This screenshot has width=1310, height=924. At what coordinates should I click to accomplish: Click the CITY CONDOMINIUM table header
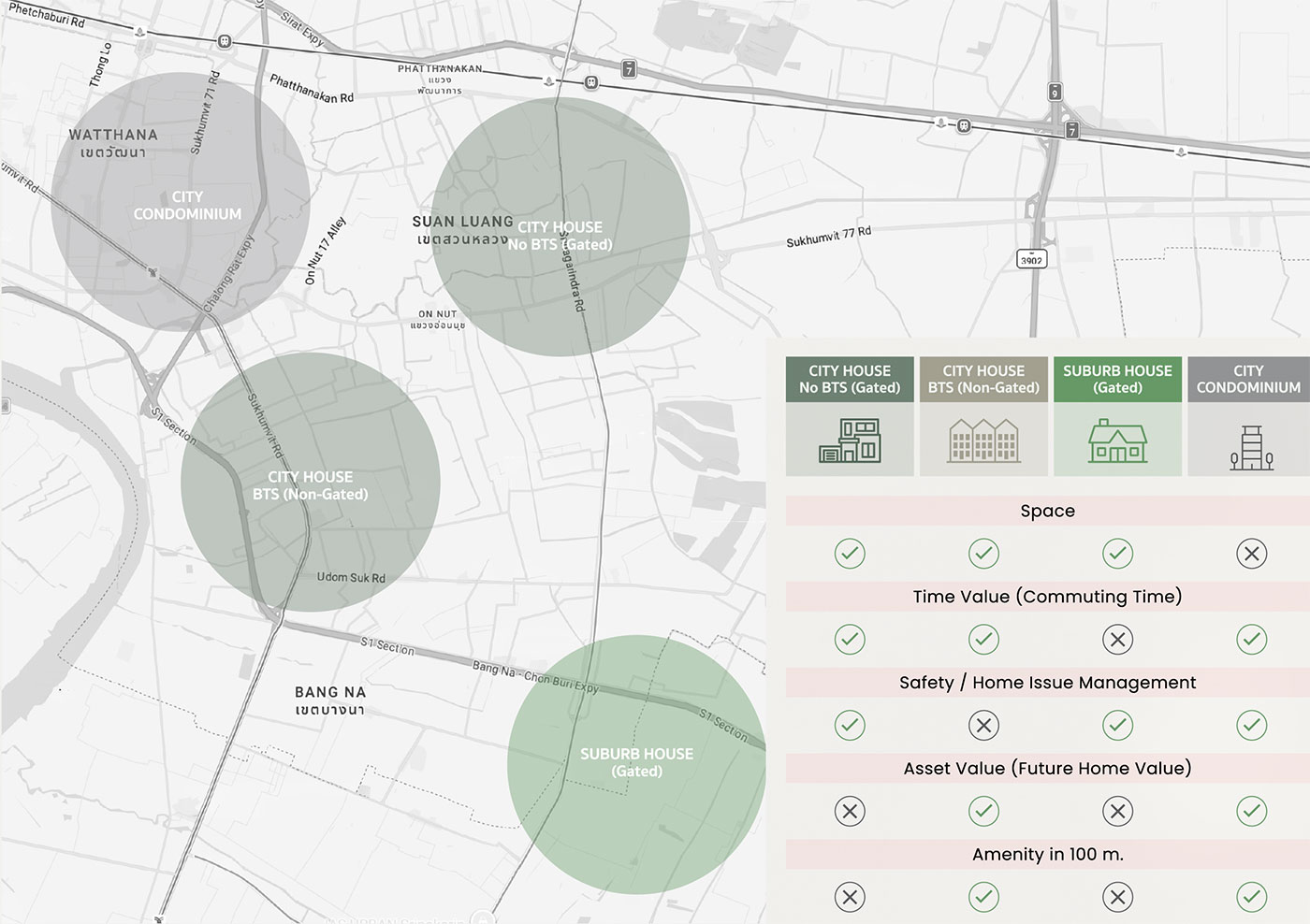pos(1248,380)
